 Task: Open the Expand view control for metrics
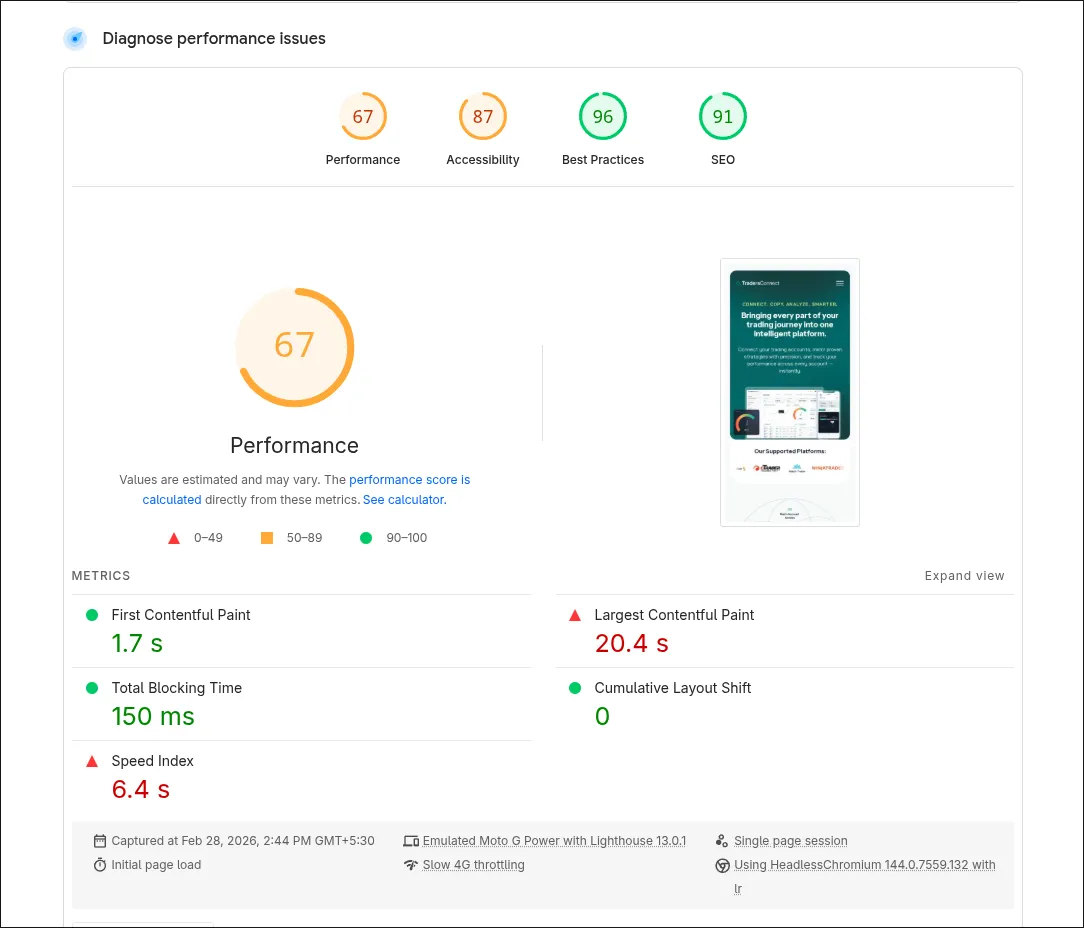(x=964, y=575)
